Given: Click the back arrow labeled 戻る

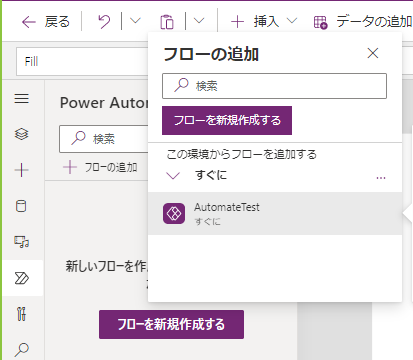Looking at the screenshot, I should pyautogui.click(x=46, y=22).
